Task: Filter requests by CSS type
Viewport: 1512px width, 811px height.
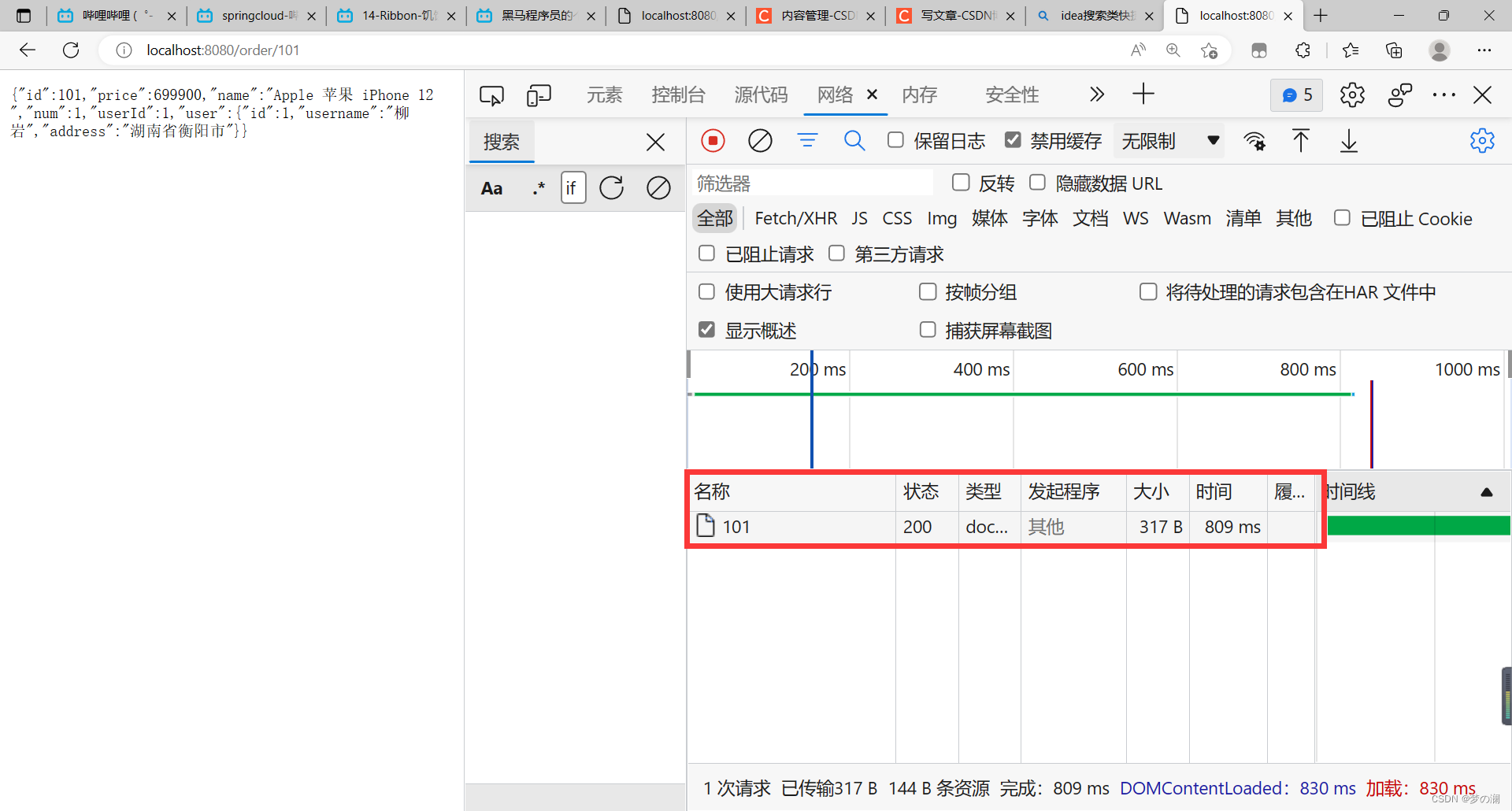Action: (897, 218)
